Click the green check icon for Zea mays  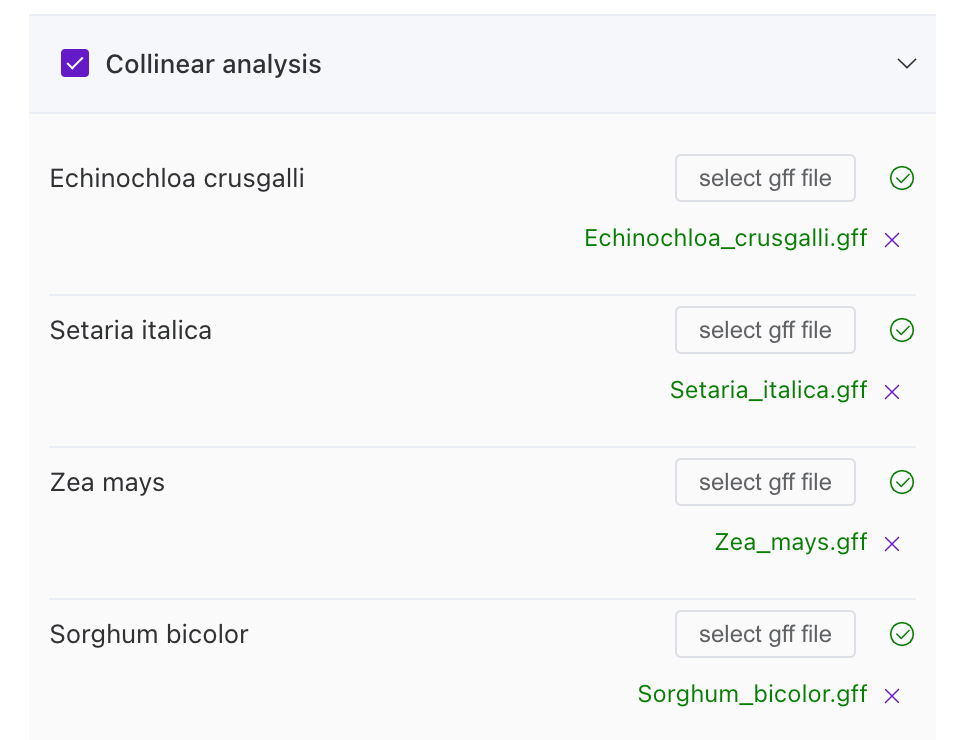coord(902,482)
